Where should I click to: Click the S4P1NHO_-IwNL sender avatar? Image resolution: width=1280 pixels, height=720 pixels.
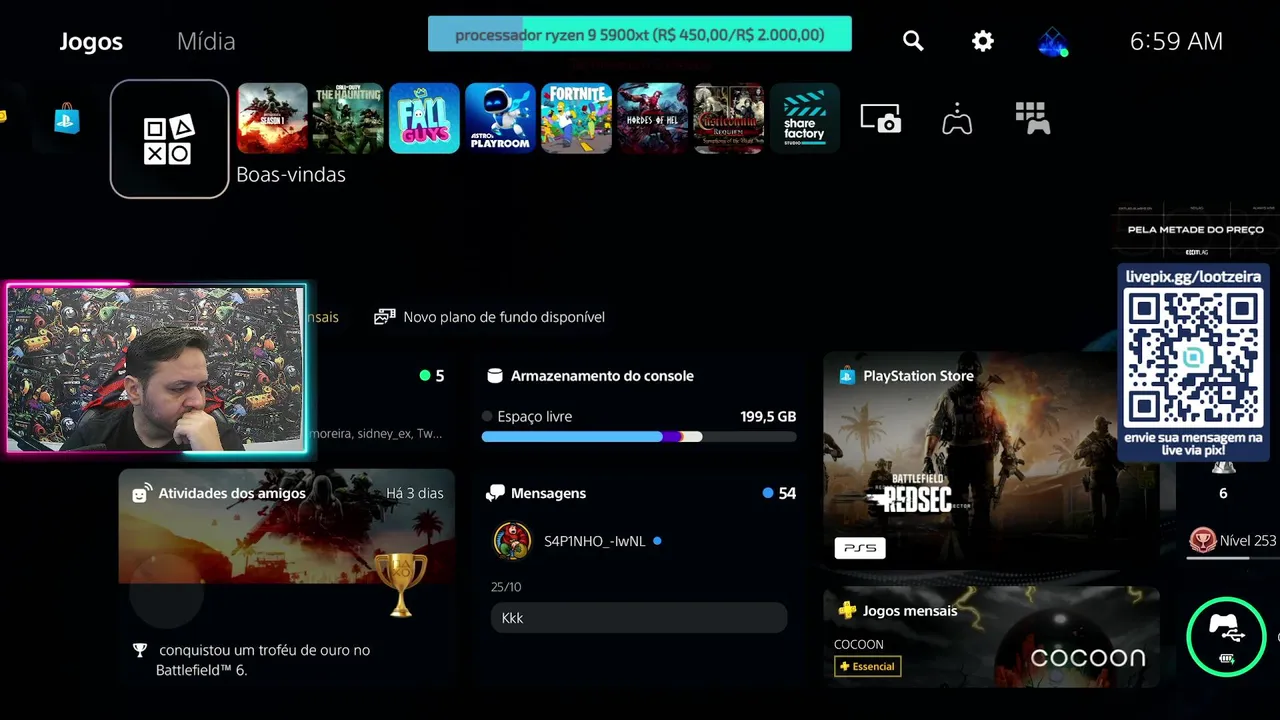(512, 541)
